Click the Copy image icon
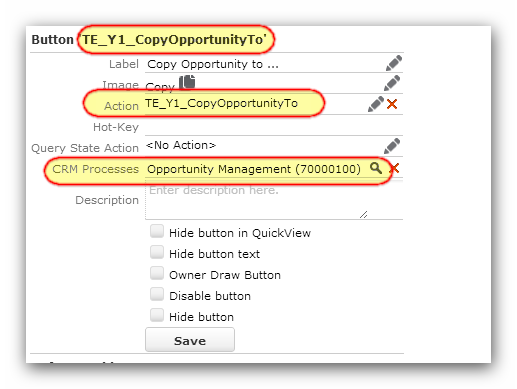The height and width of the screenshot is (389, 517). click(187, 82)
